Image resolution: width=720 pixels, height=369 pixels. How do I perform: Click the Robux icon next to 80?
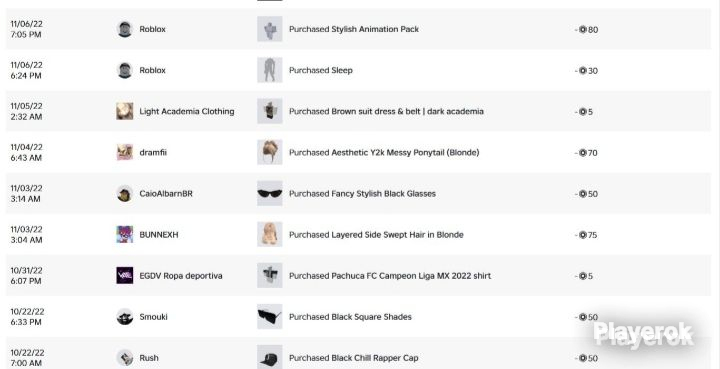click(583, 29)
